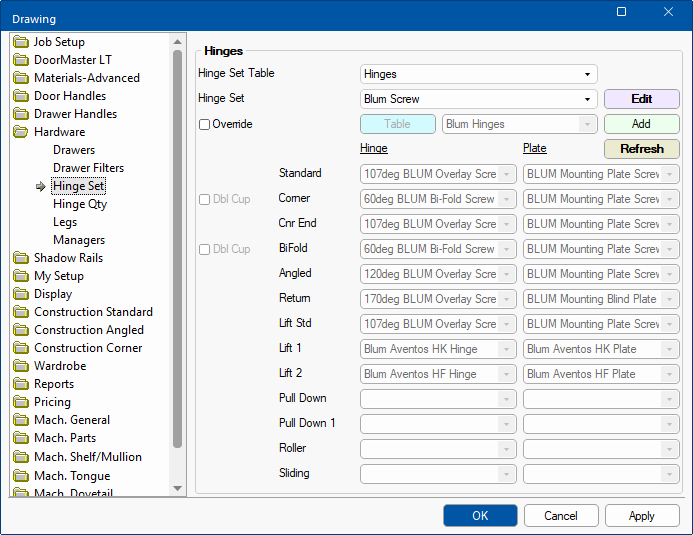This screenshot has width=693, height=535.
Task: Click the Materials-Advanced folder icon
Action: (21, 78)
